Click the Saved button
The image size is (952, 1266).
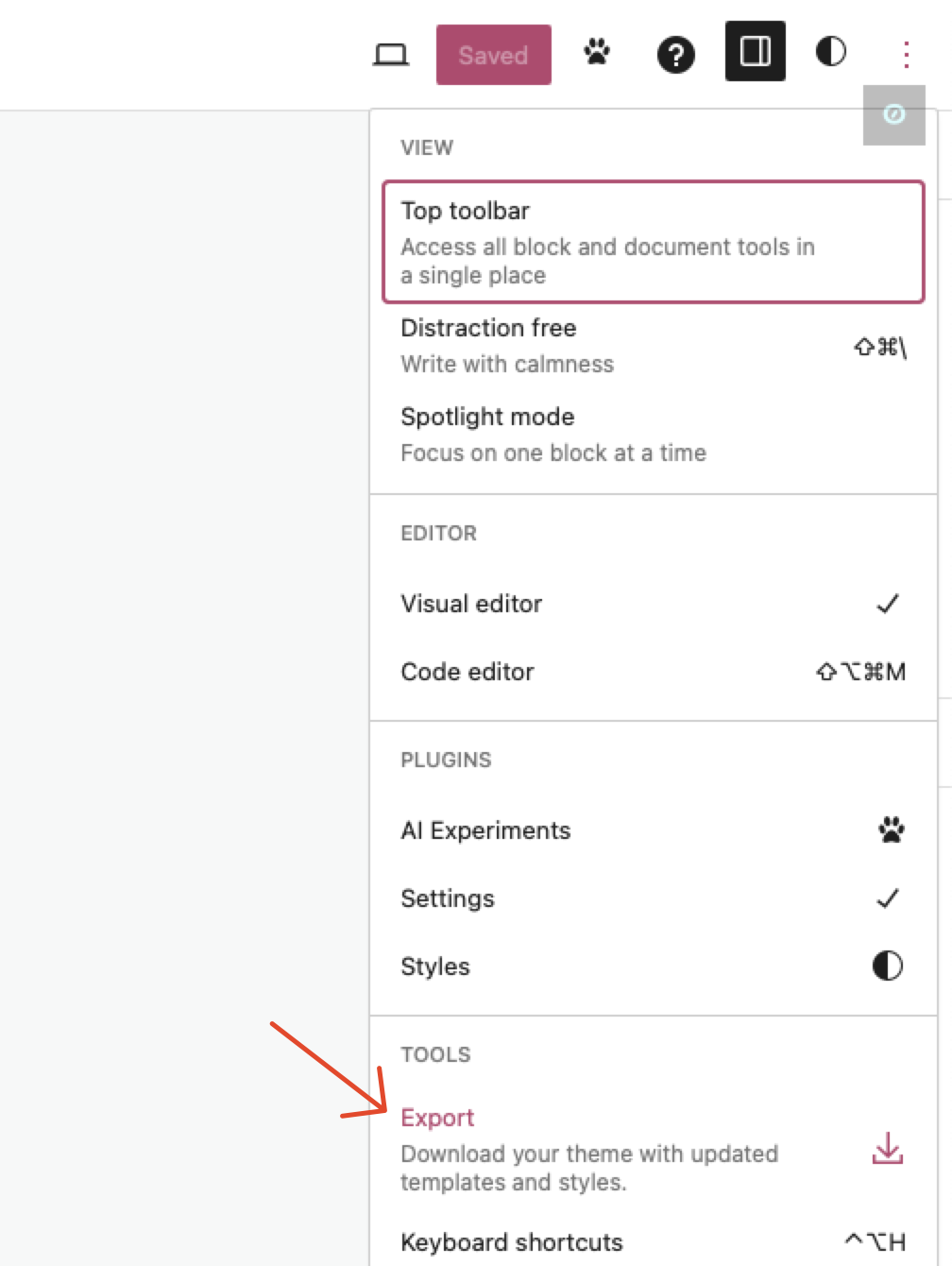[x=493, y=55]
